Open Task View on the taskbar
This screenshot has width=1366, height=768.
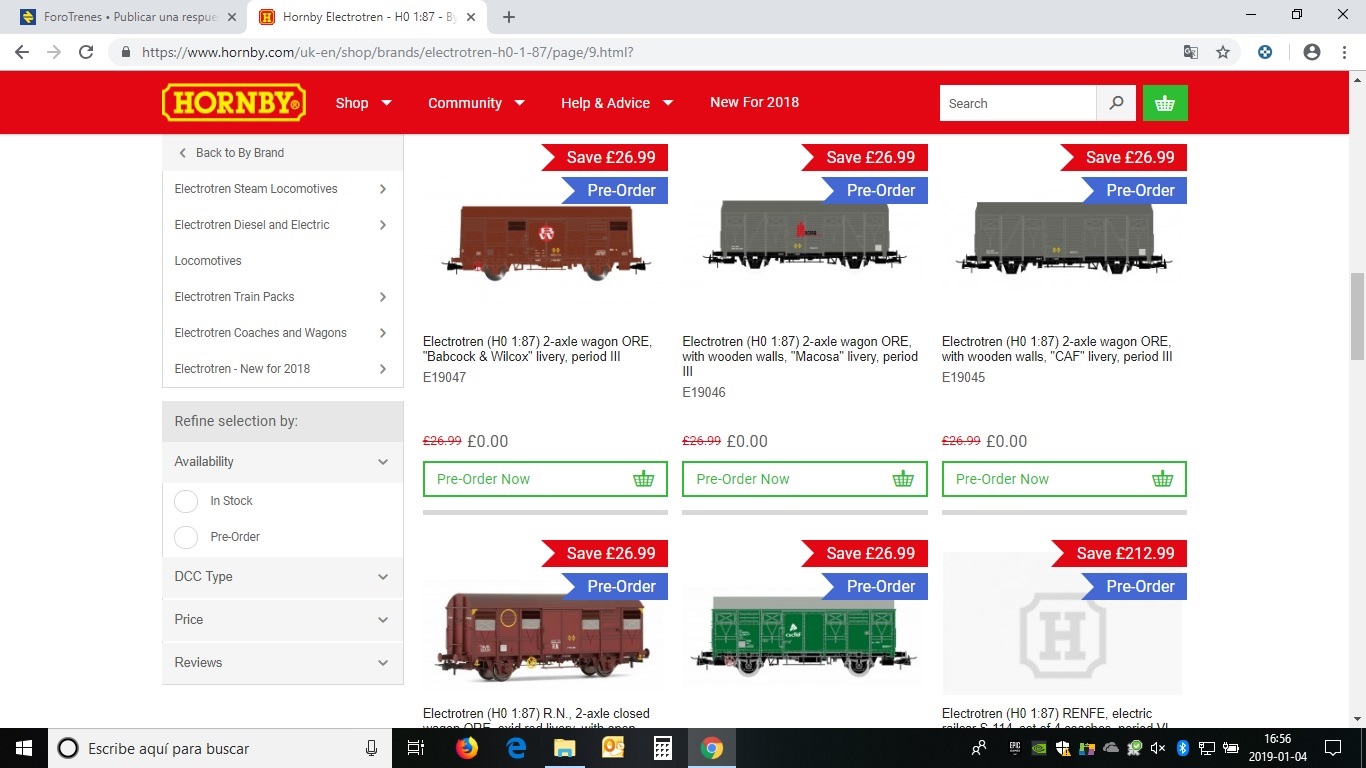click(x=417, y=748)
